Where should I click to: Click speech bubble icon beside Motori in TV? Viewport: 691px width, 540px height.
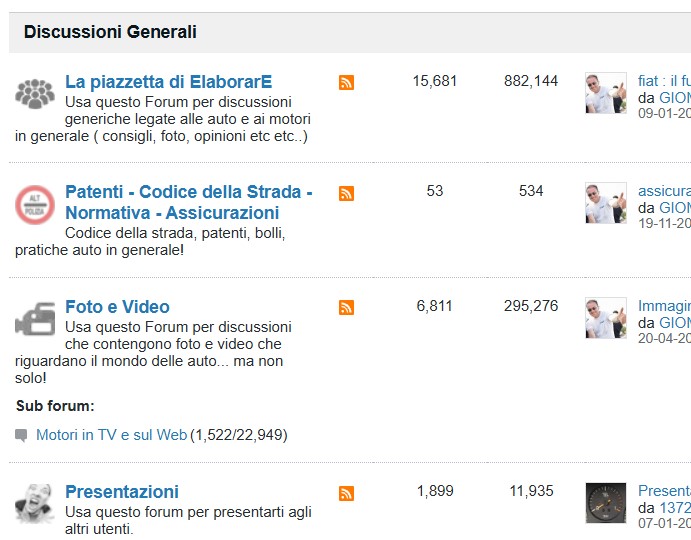21,435
